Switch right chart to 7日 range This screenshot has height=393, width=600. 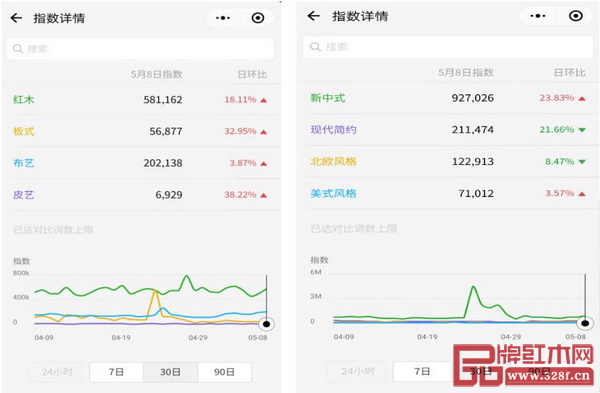click(x=422, y=371)
